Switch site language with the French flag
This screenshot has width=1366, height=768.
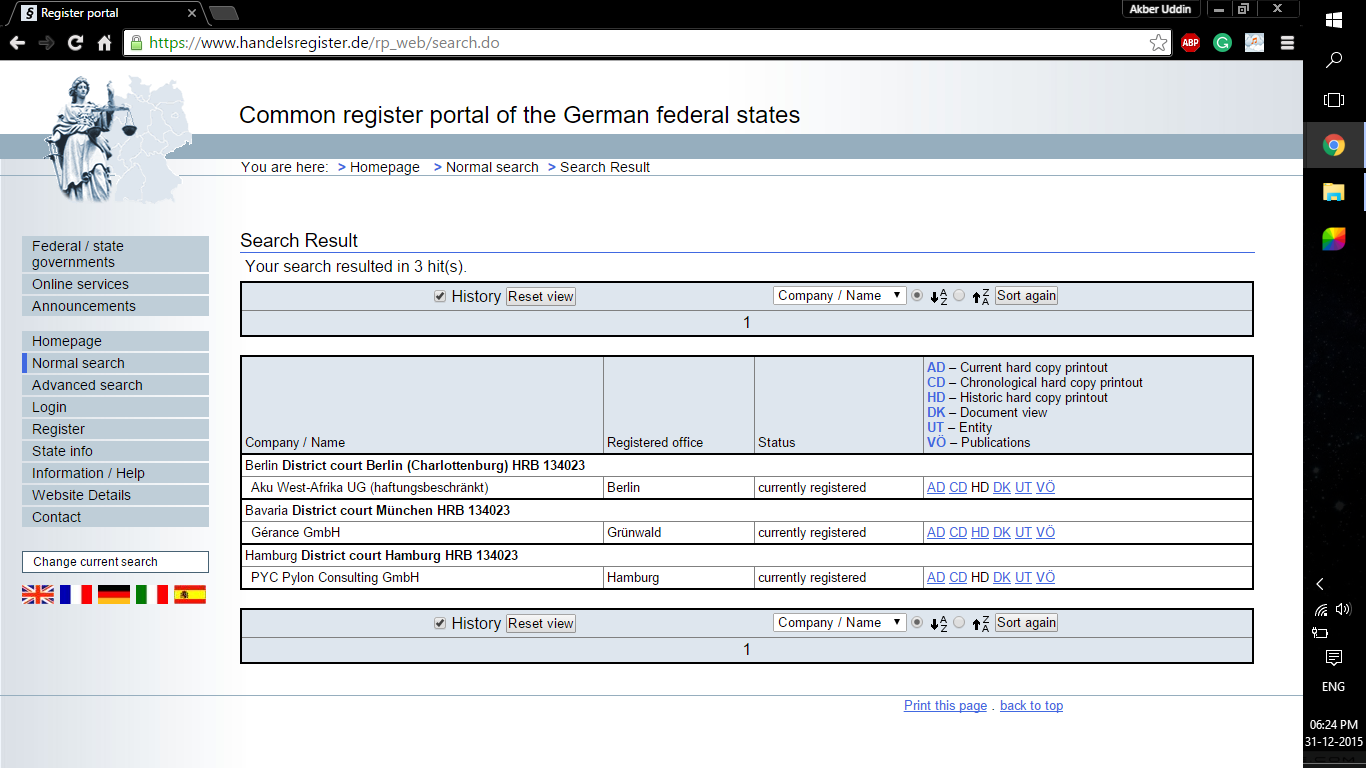click(76, 594)
